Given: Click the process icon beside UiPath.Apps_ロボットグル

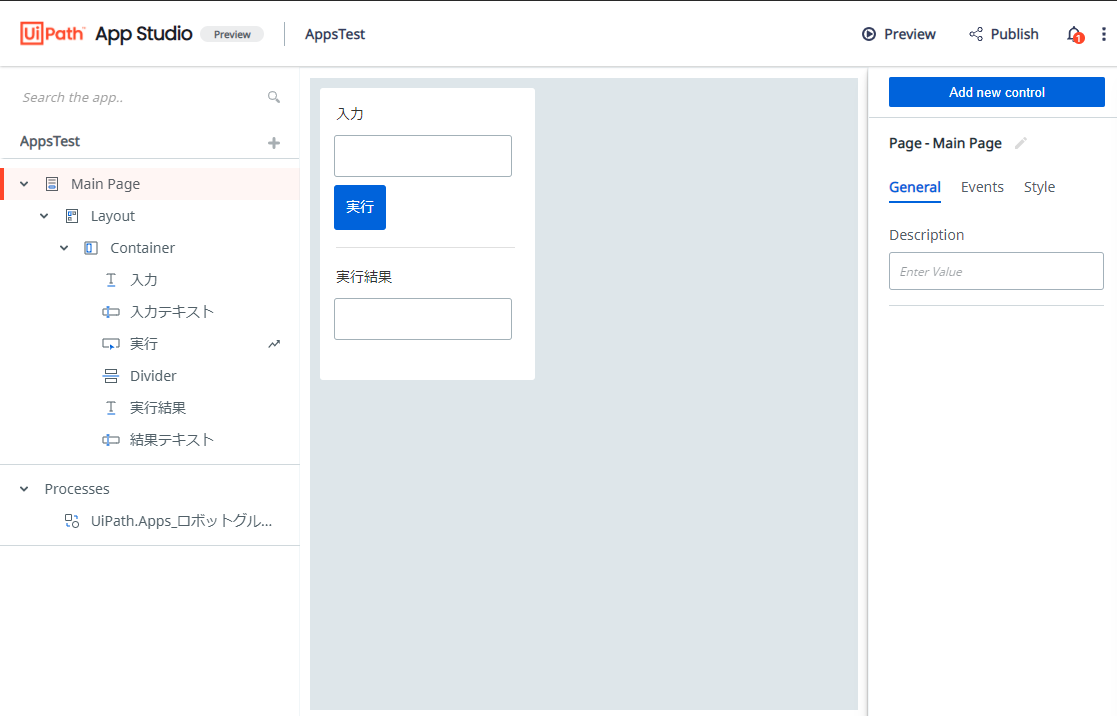Looking at the screenshot, I should (72, 521).
